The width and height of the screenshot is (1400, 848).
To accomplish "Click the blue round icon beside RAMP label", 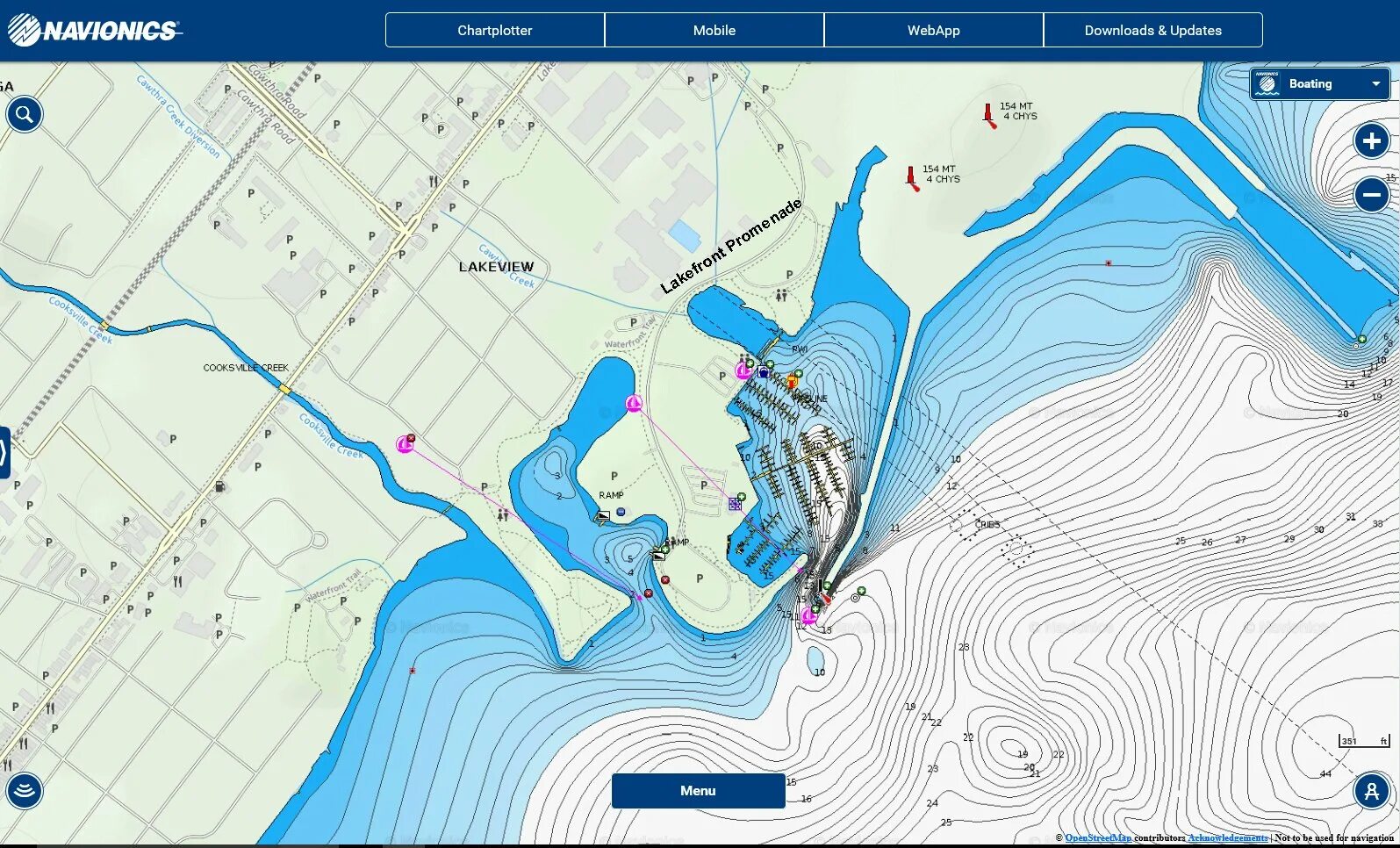I will (621, 512).
